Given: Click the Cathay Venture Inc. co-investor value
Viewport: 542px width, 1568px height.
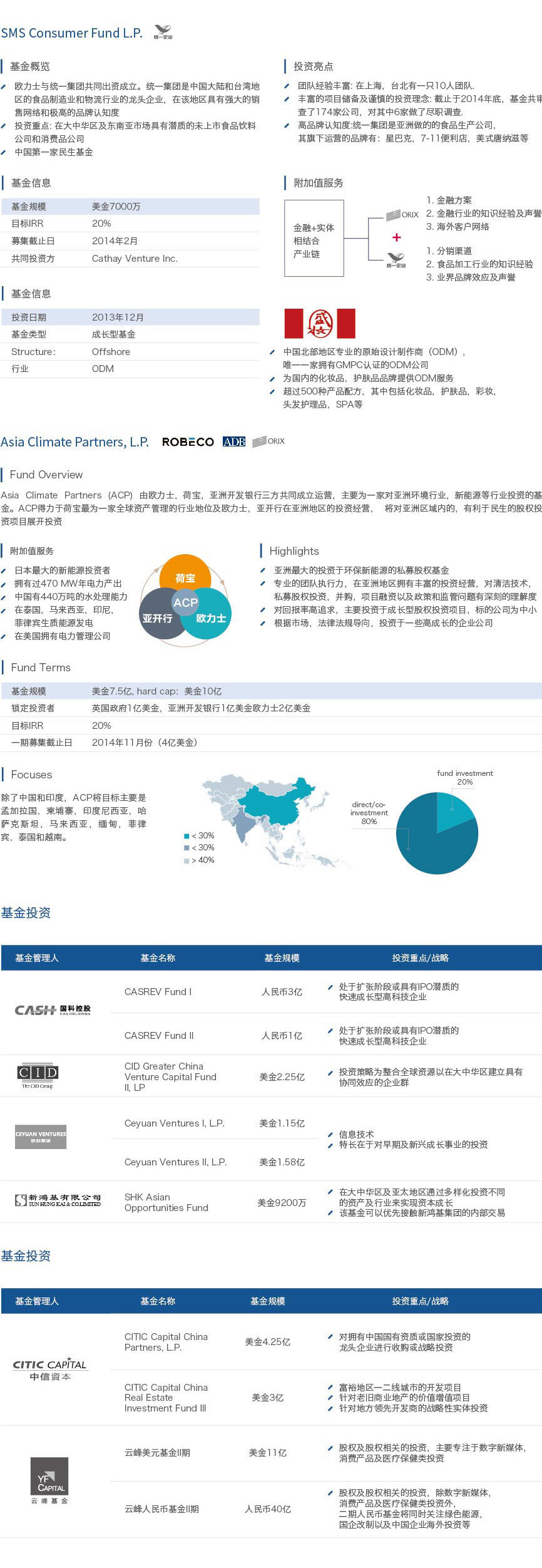Looking at the screenshot, I should [135, 259].
